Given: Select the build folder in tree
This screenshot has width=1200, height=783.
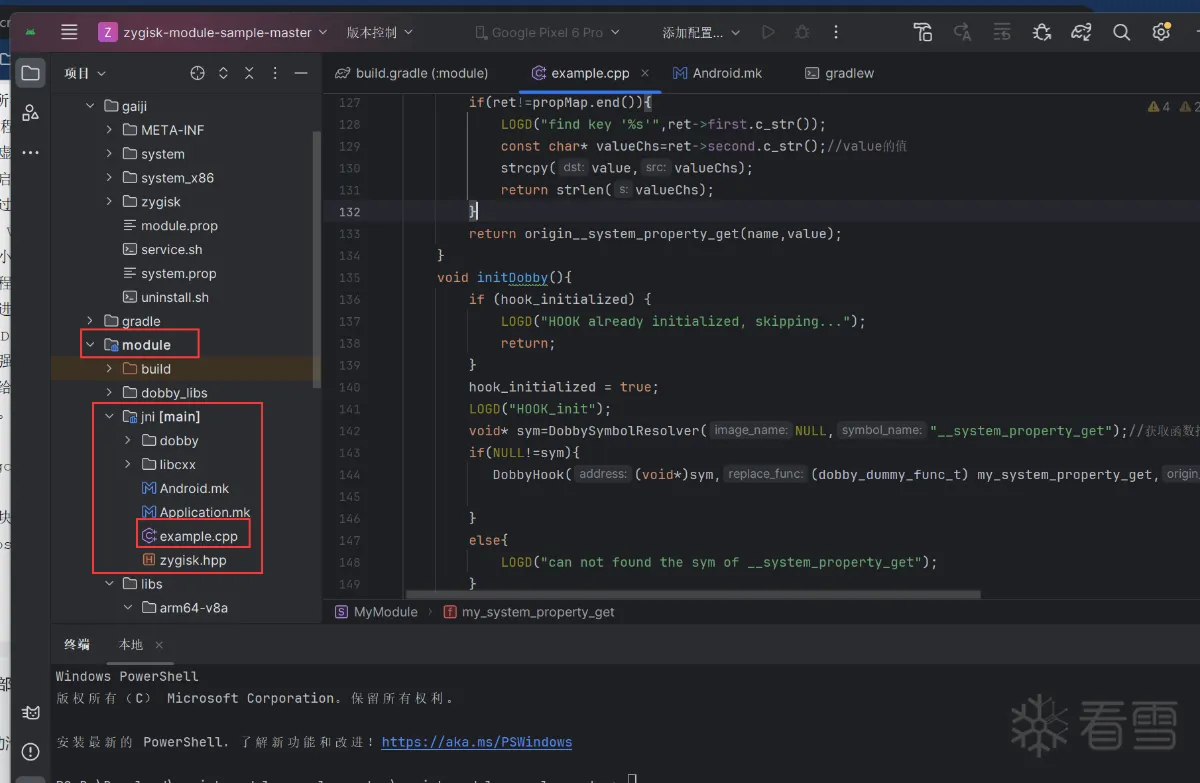Looking at the screenshot, I should (147, 369).
